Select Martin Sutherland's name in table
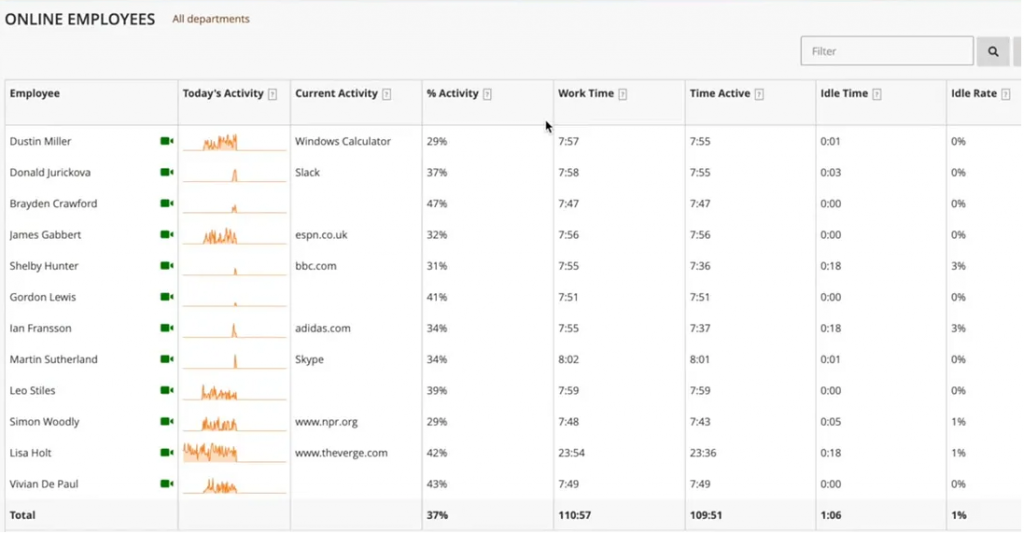 (x=54, y=360)
